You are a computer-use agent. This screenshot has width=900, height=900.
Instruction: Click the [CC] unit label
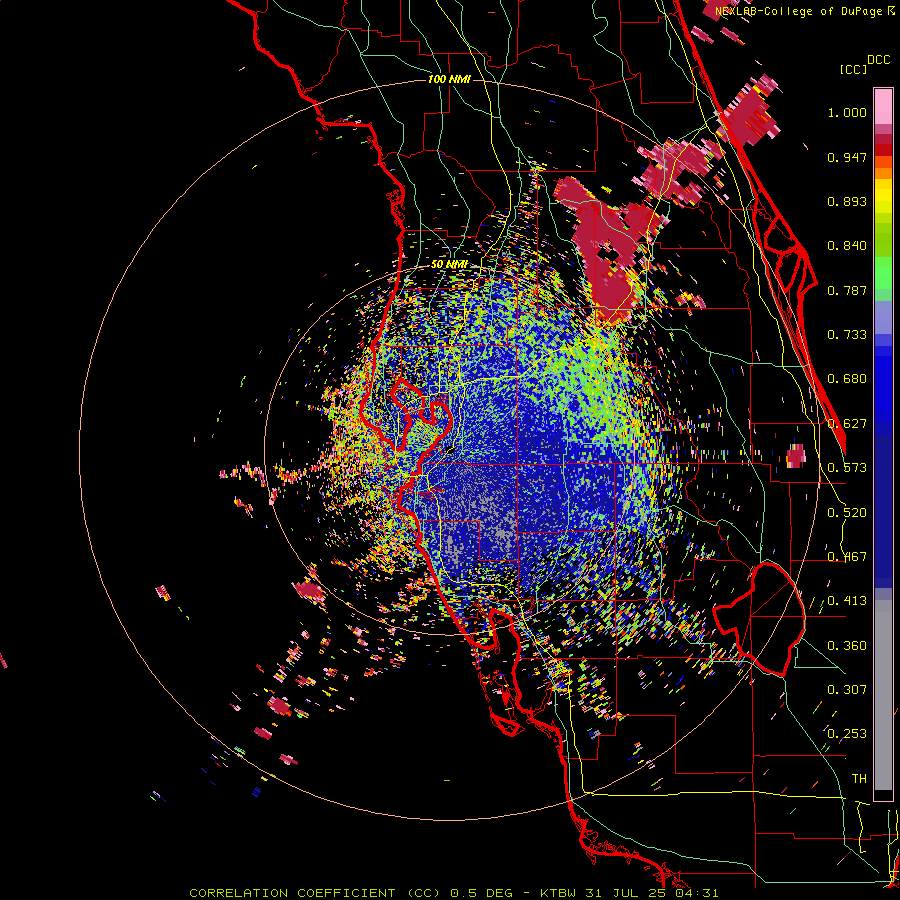[853, 69]
